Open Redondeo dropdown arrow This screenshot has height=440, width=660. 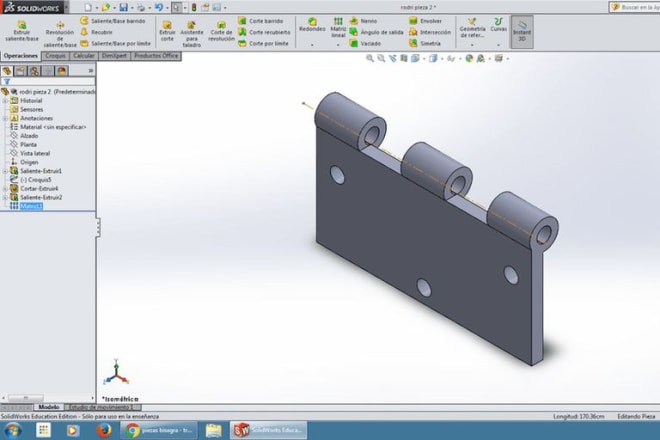point(312,45)
